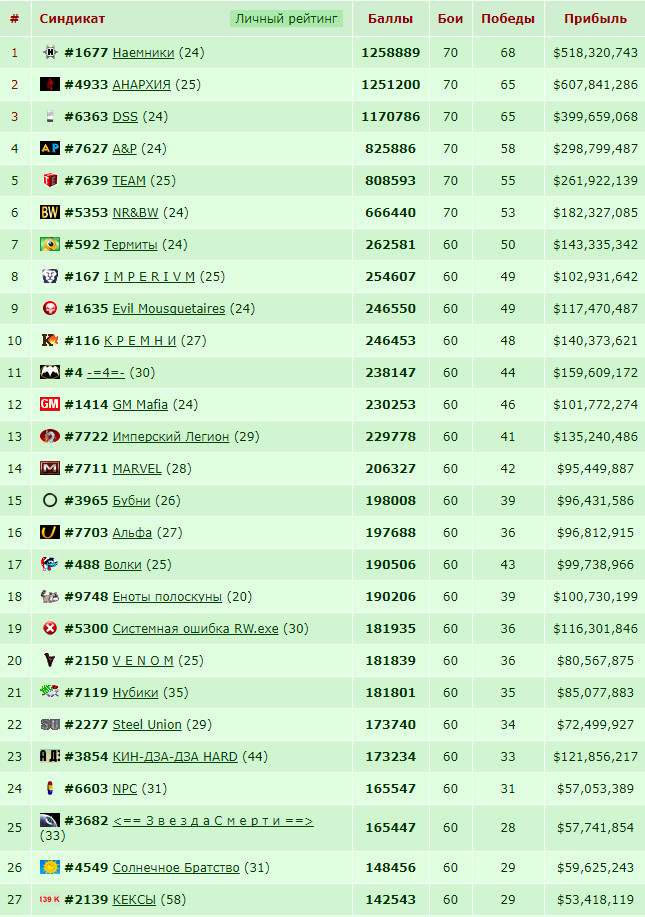The image size is (645, 917).
Task: Select the Синдикат column header
Action: click(72, 19)
